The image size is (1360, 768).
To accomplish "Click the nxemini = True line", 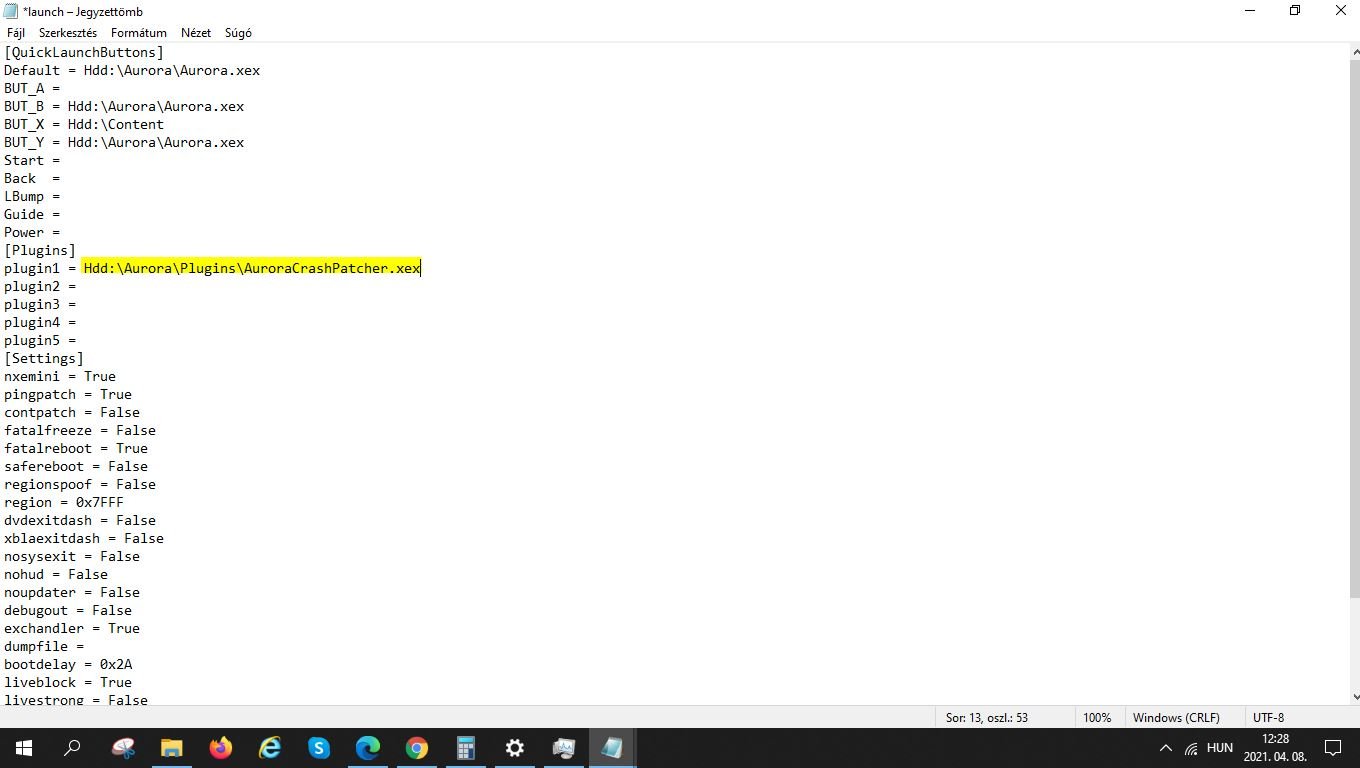I will pyautogui.click(x=60, y=376).
